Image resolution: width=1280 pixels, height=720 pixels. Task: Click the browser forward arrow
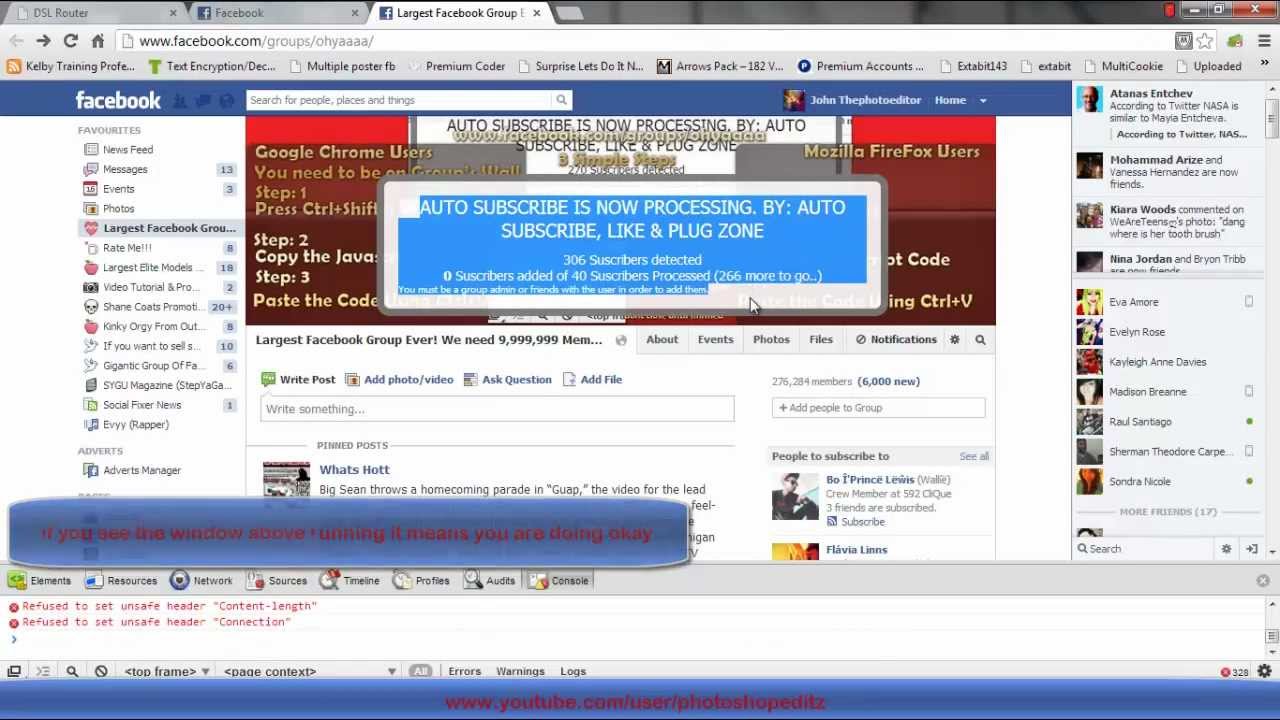tap(43, 41)
